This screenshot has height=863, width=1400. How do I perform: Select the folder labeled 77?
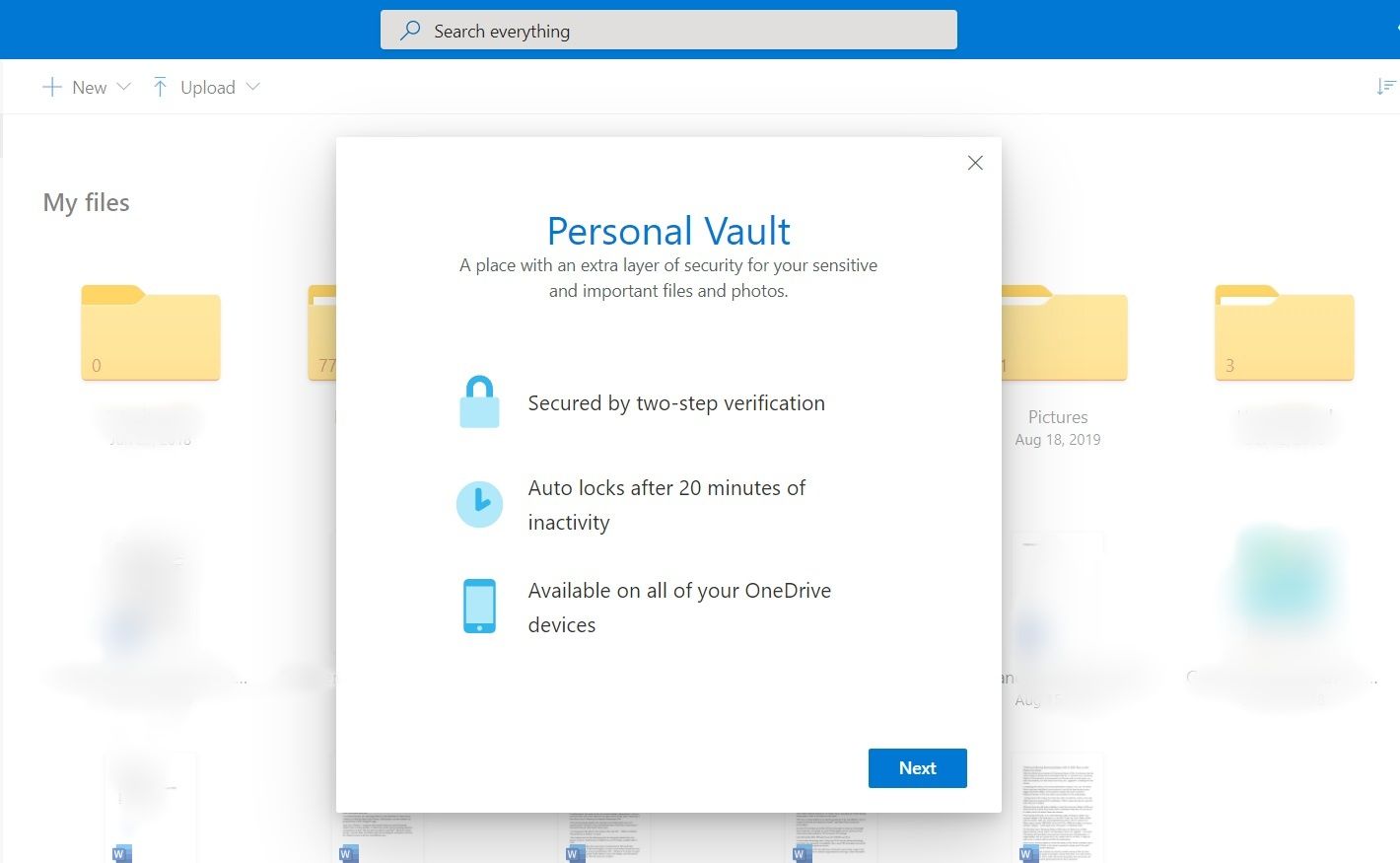pos(323,335)
